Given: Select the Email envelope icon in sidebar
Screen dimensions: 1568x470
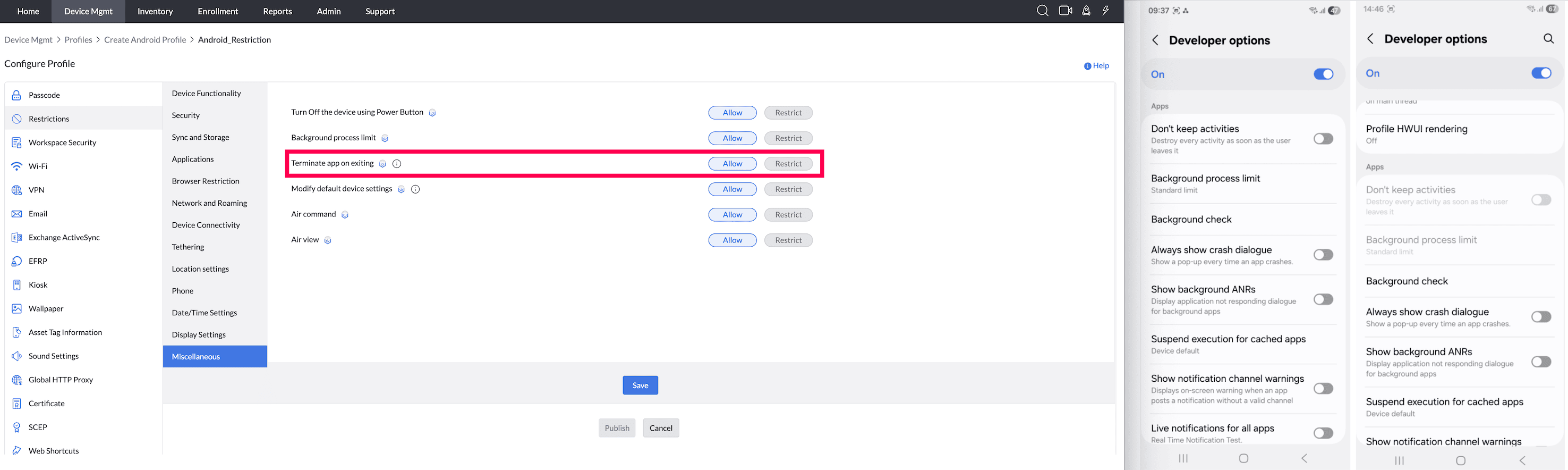Looking at the screenshot, I should coord(16,214).
